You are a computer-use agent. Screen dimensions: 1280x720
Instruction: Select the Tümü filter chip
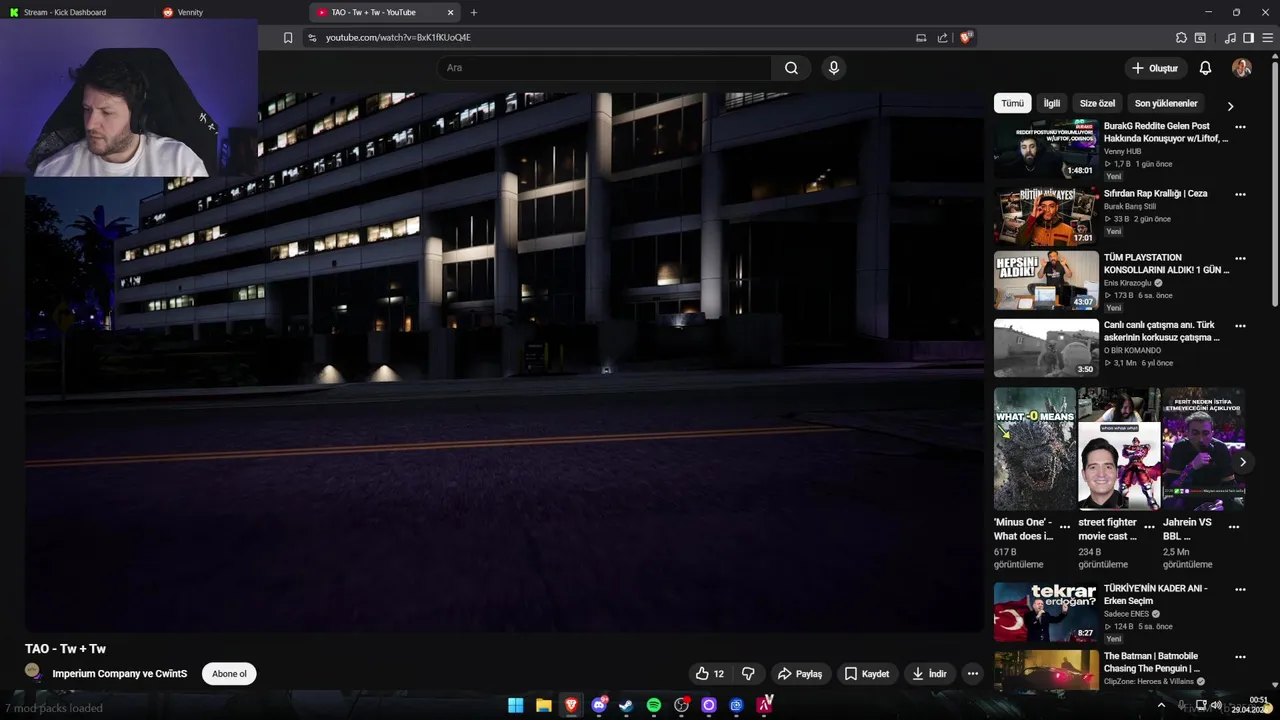1012,103
